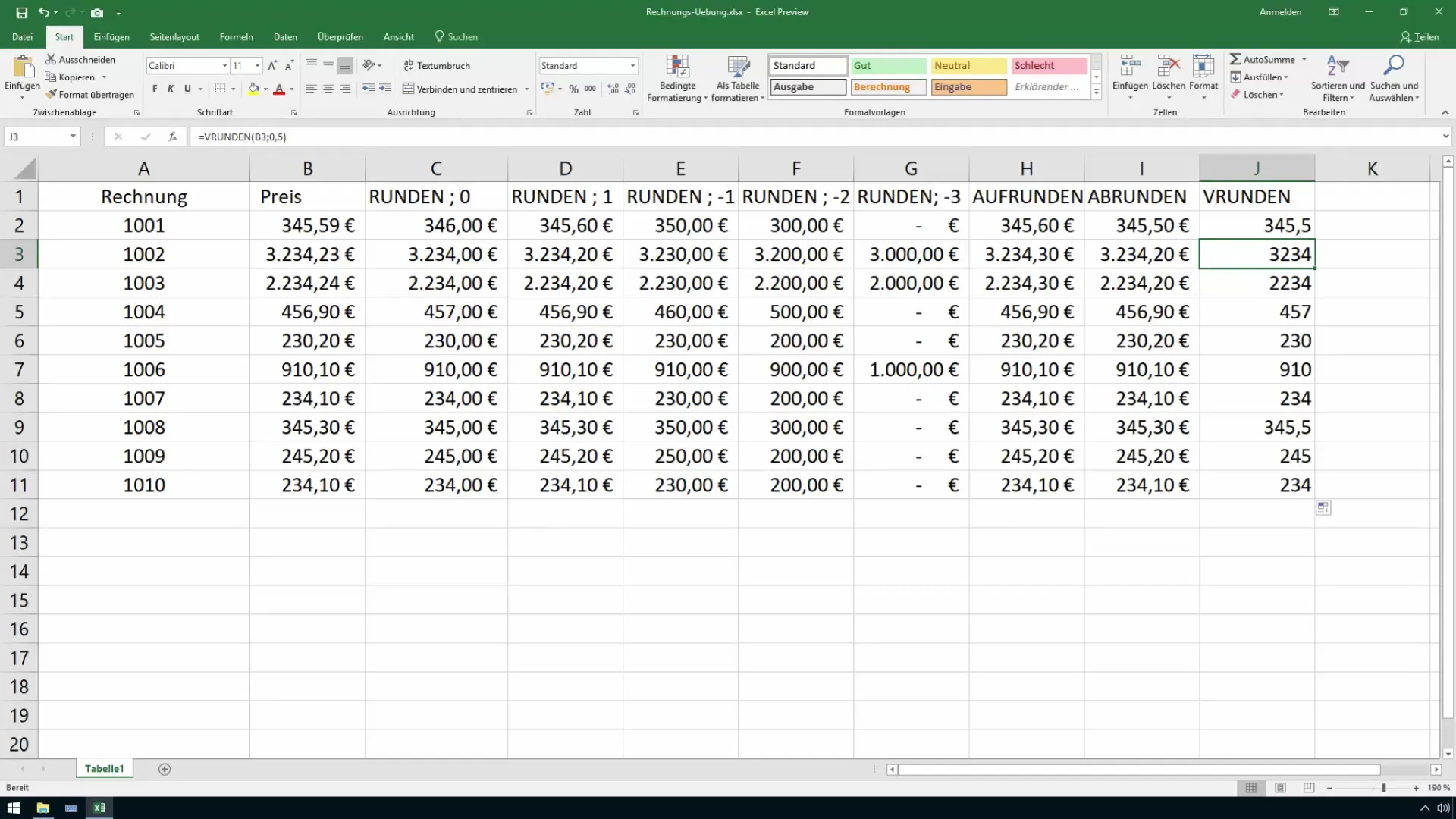
Task: Copy selection with Kopieren
Action: pos(71,77)
